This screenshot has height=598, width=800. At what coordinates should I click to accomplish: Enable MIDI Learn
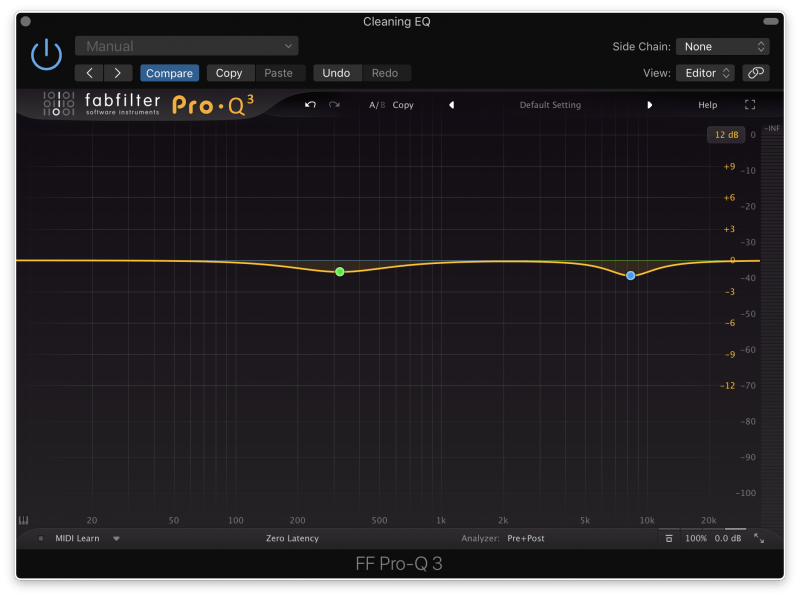(x=77, y=538)
